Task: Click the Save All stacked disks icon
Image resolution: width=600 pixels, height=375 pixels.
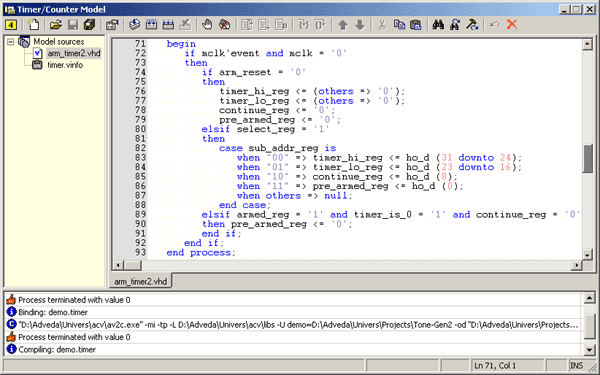Action: tap(90, 25)
